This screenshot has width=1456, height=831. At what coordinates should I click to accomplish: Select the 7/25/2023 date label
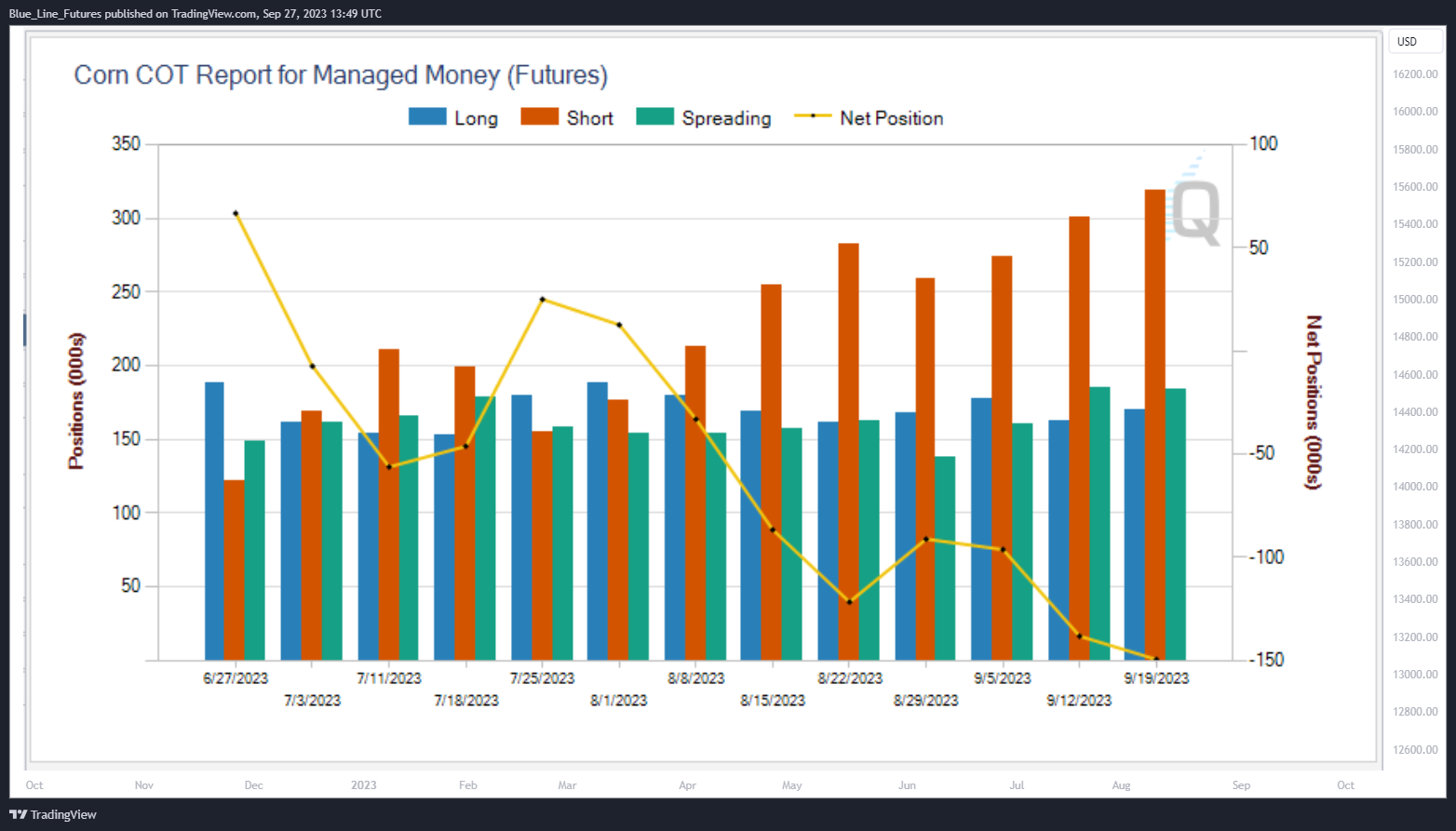[543, 678]
